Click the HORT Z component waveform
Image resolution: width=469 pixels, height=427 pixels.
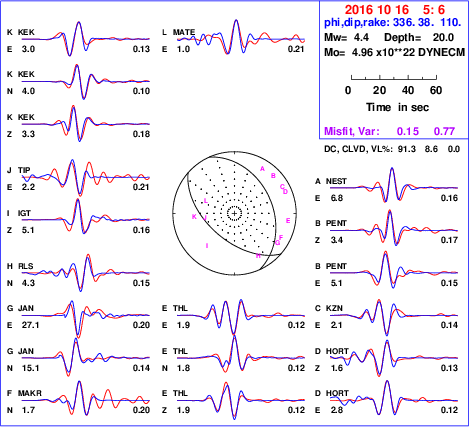coord(394,358)
